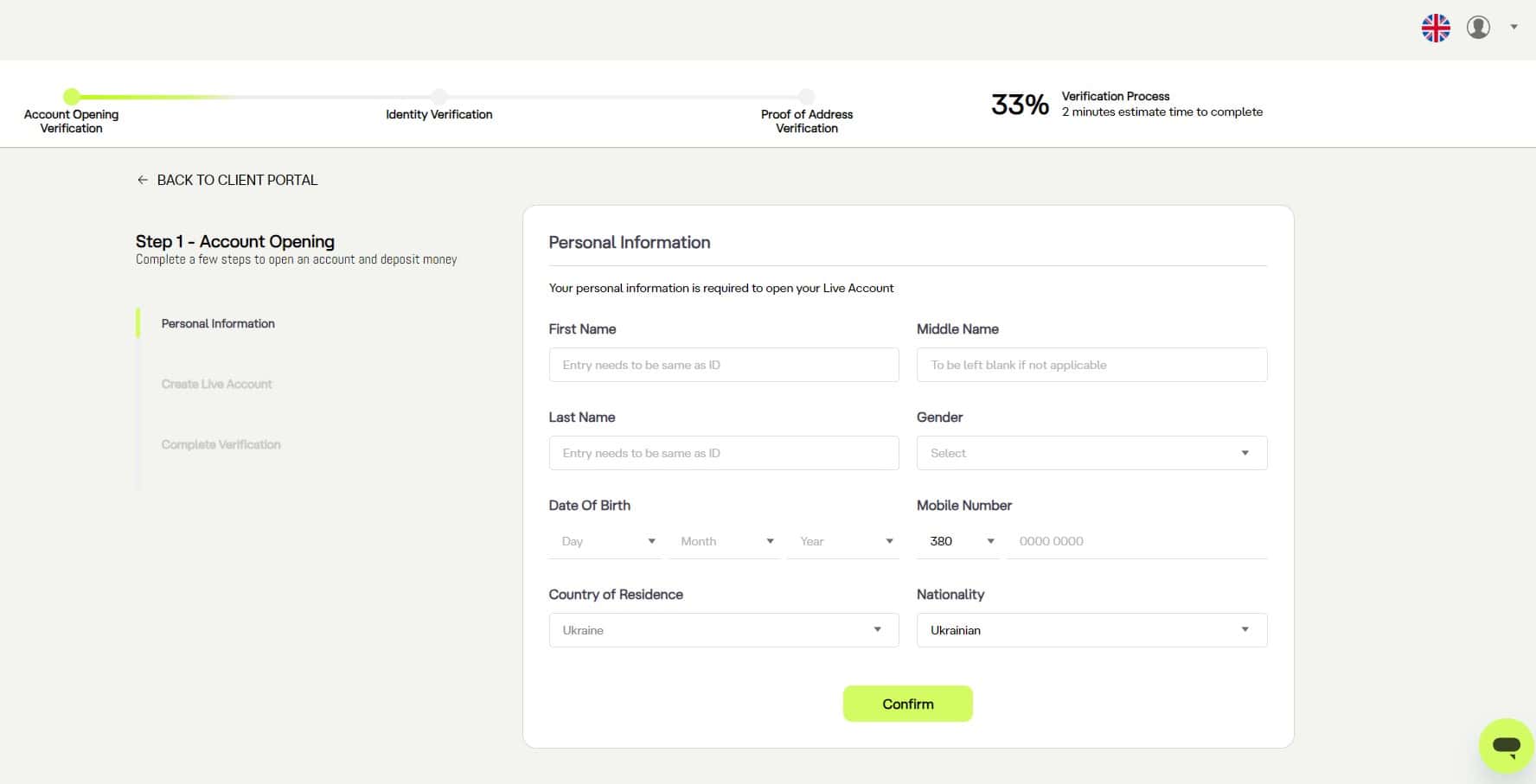Change the 380 country code dropdown
Viewport: 1536px width, 784px height.
coord(958,541)
